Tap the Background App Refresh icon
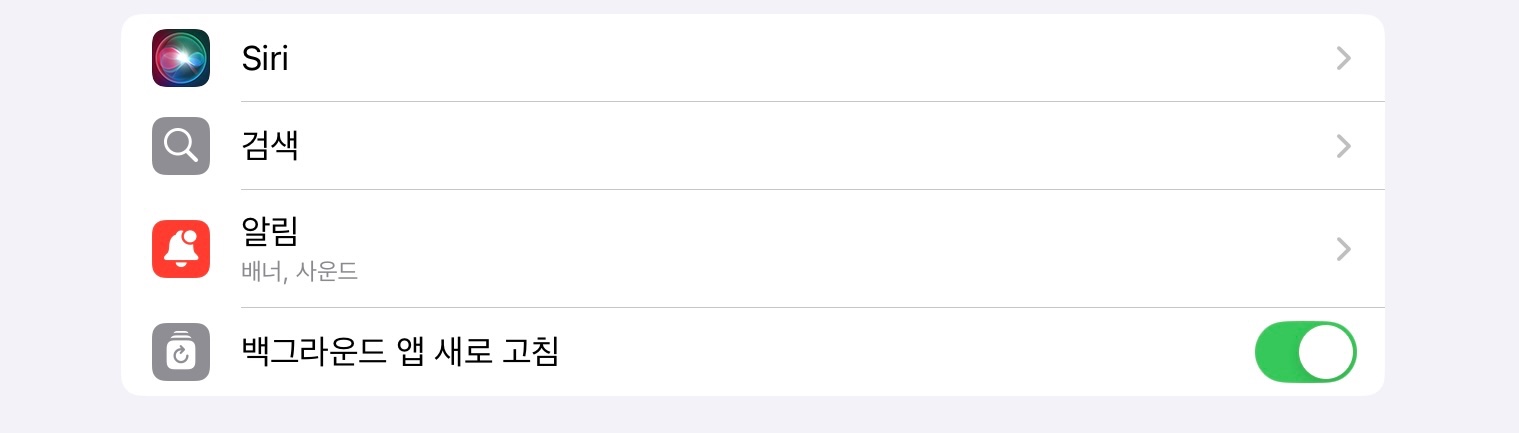Image resolution: width=1519 pixels, height=433 pixels. point(181,352)
